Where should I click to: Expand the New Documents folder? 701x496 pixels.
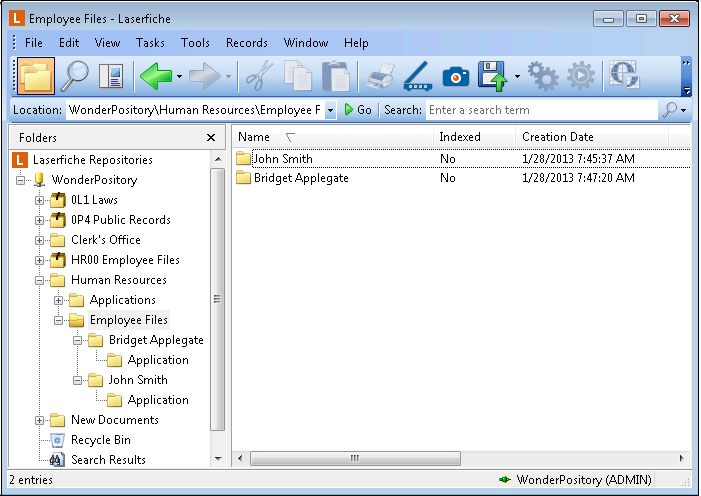click(39, 420)
